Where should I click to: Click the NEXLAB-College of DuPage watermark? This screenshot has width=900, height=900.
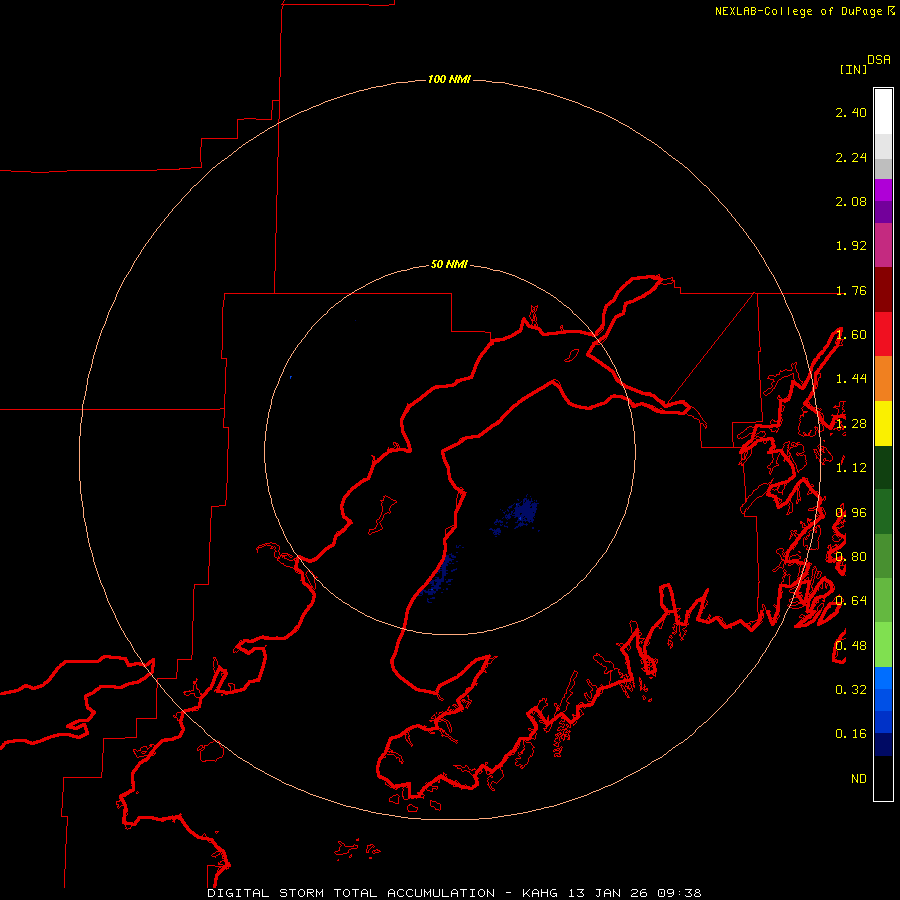(804, 11)
